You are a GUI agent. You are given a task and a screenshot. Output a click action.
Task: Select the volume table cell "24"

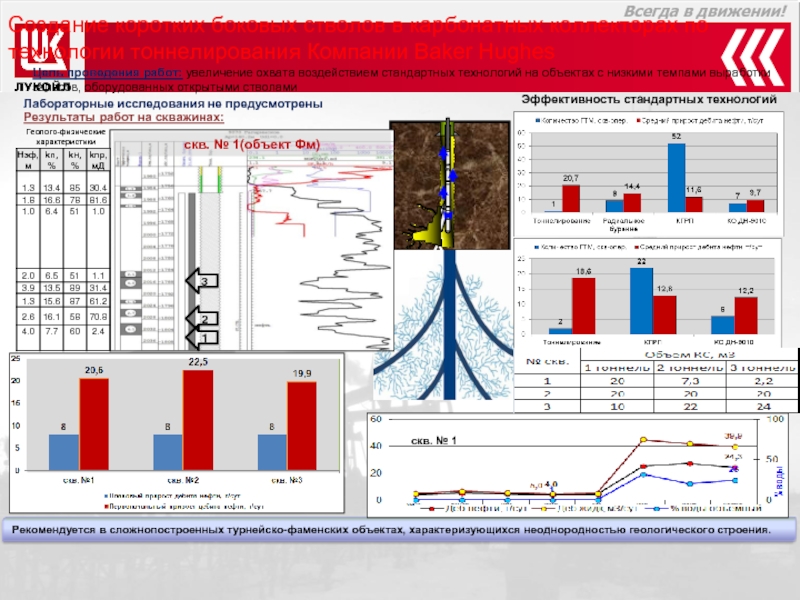pos(763,407)
